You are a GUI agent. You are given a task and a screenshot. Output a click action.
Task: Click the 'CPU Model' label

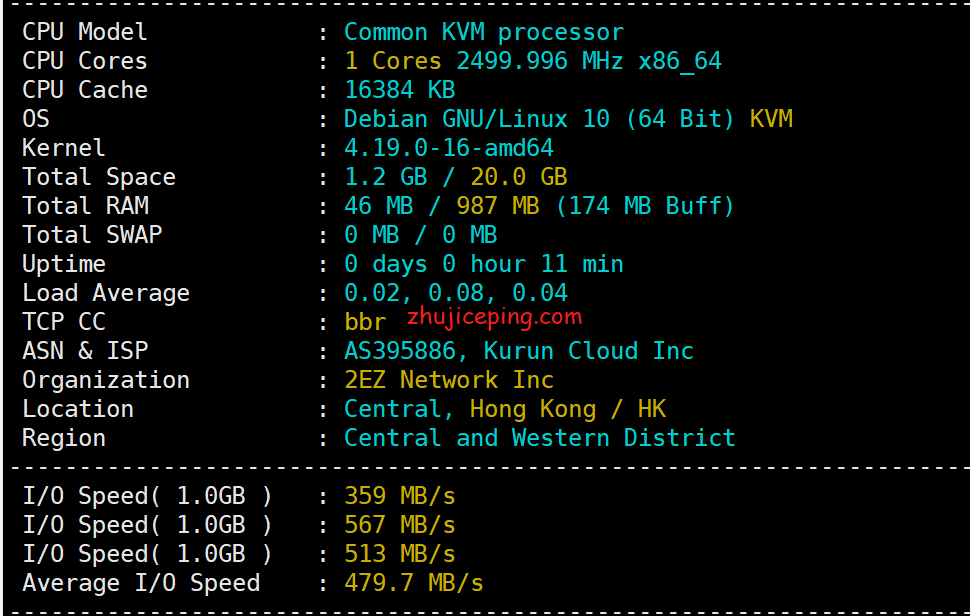[x=85, y=32]
